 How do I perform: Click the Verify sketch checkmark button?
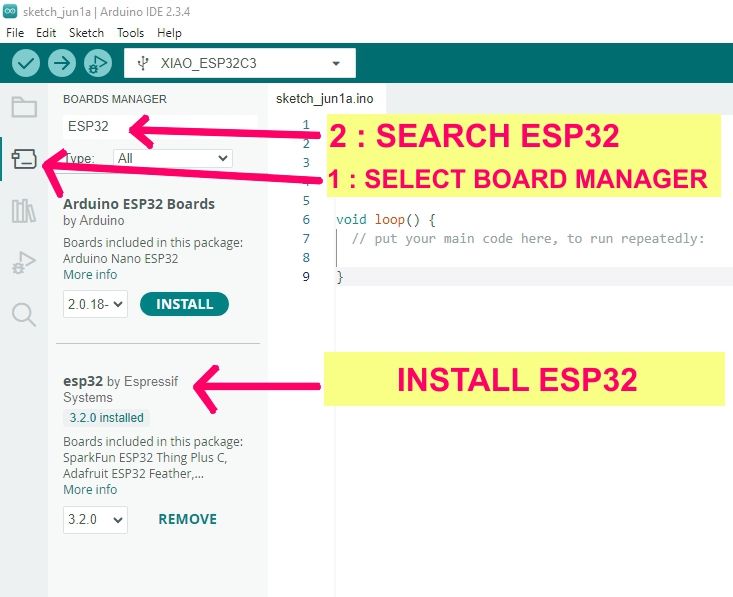26,63
